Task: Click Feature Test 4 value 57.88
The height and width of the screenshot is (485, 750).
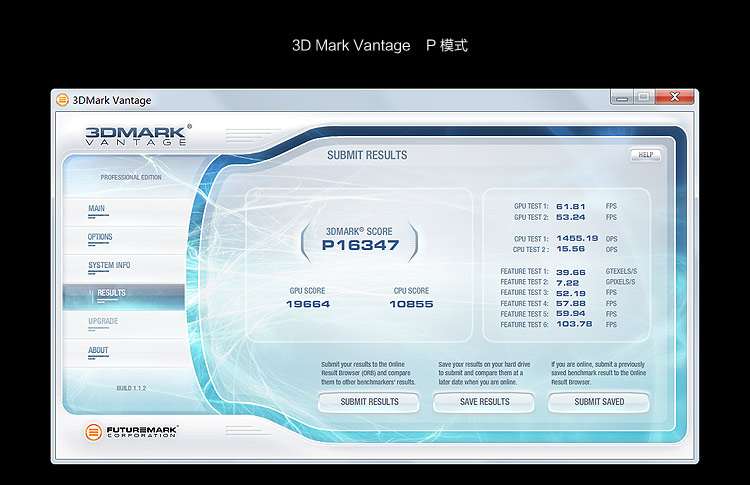Action: pos(571,303)
